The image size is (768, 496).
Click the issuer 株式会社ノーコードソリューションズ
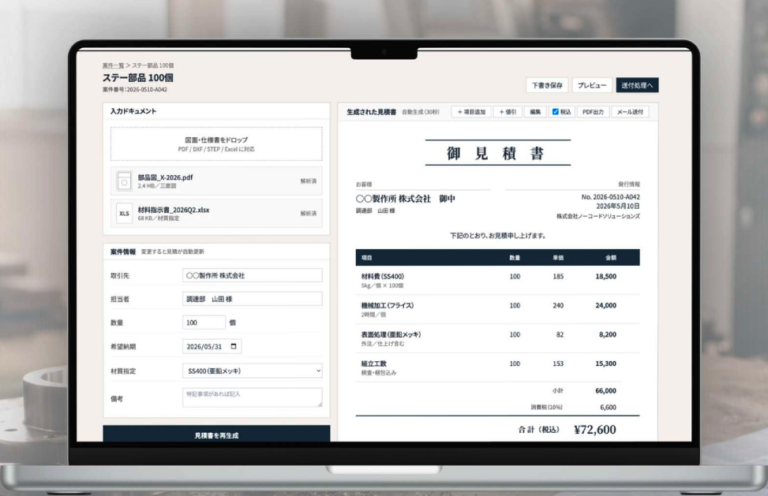coord(598,216)
